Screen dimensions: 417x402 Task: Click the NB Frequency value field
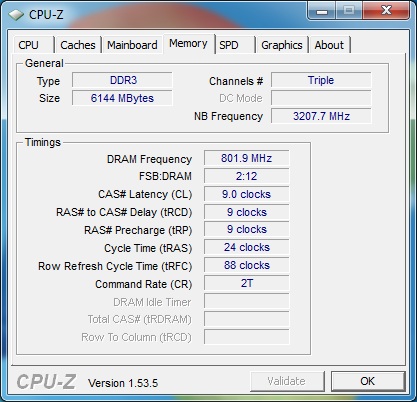(x=321, y=116)
